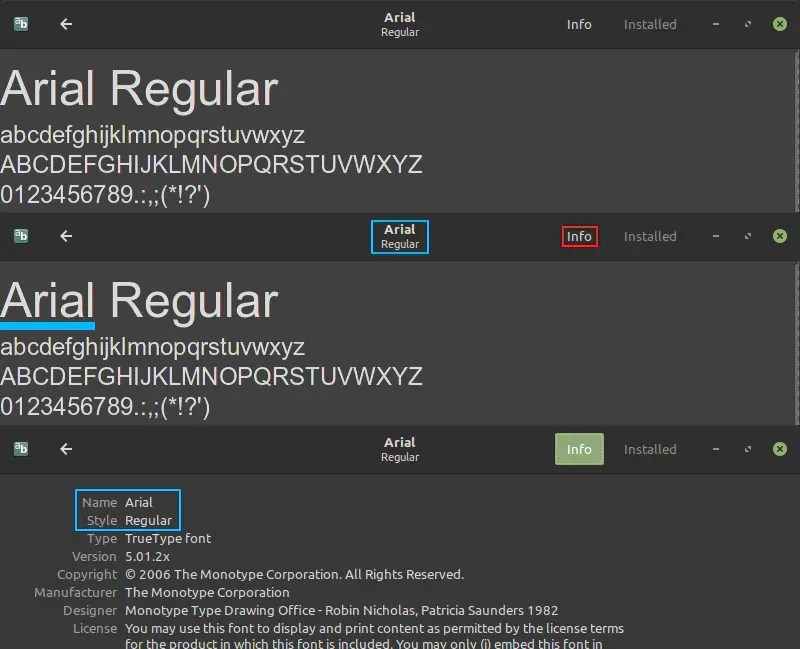800x649 pixels.
Task: Maximize the font details window
Action: coord(747,449)
